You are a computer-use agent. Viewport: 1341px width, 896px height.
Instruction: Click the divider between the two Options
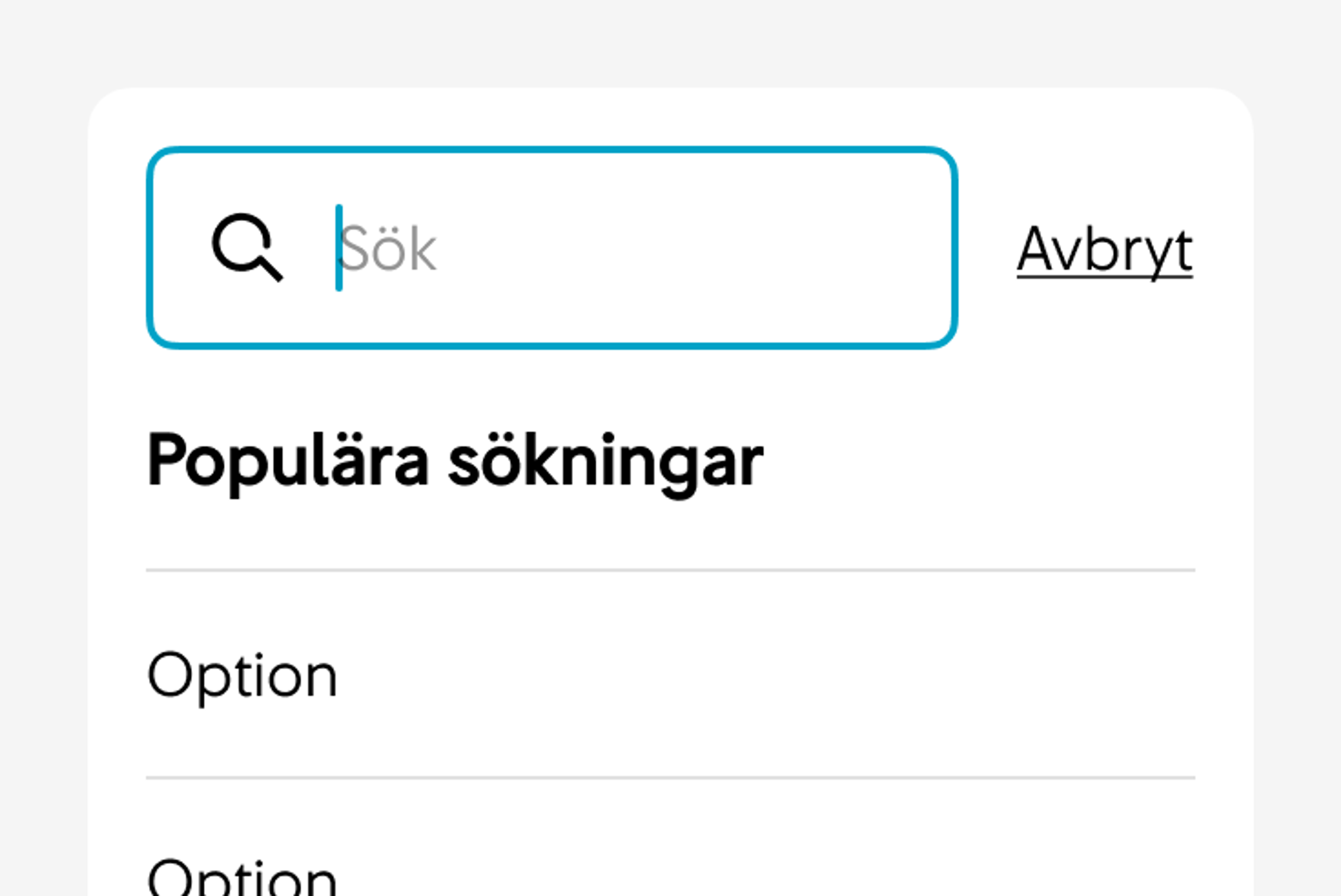click(x=670, y=778)
